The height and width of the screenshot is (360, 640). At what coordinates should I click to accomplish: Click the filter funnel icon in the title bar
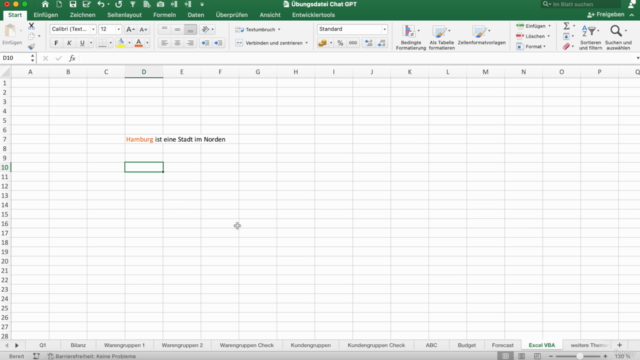coord(133,4)
